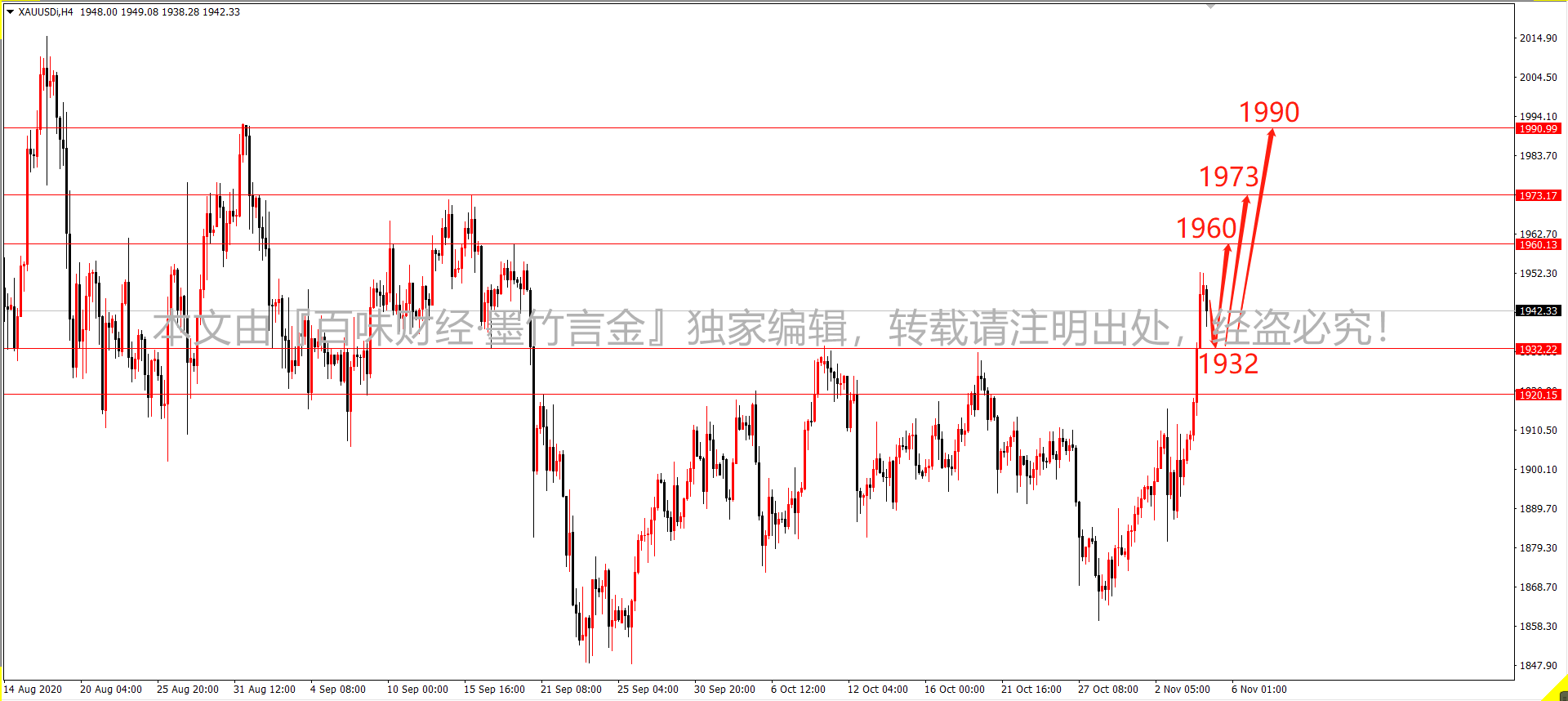Click the 27 Oct 08:00 time label

point(1108,690)
